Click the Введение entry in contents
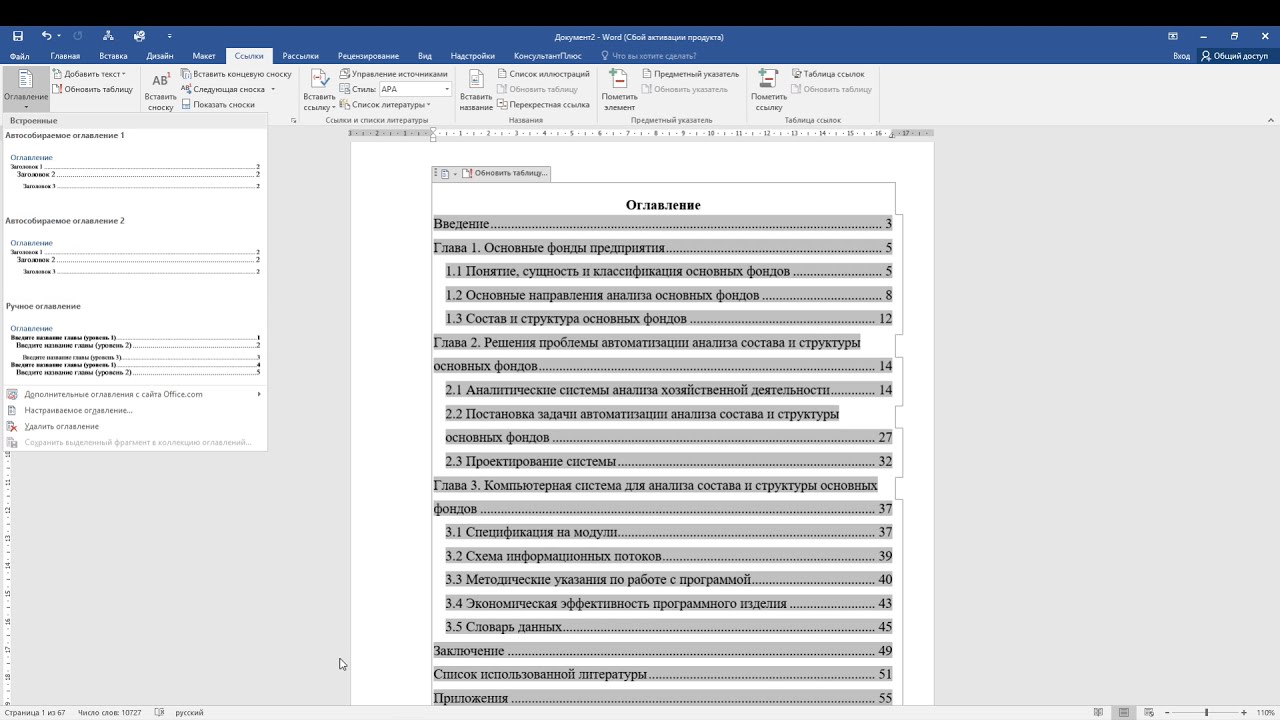The image size is (1280, 720). (x=662, y=224)
